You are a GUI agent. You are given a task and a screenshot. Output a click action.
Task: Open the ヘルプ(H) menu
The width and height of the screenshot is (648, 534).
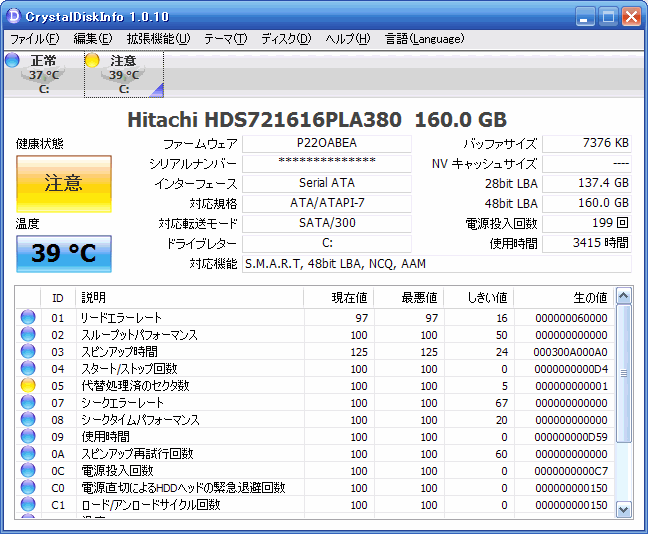coord(348,39)
